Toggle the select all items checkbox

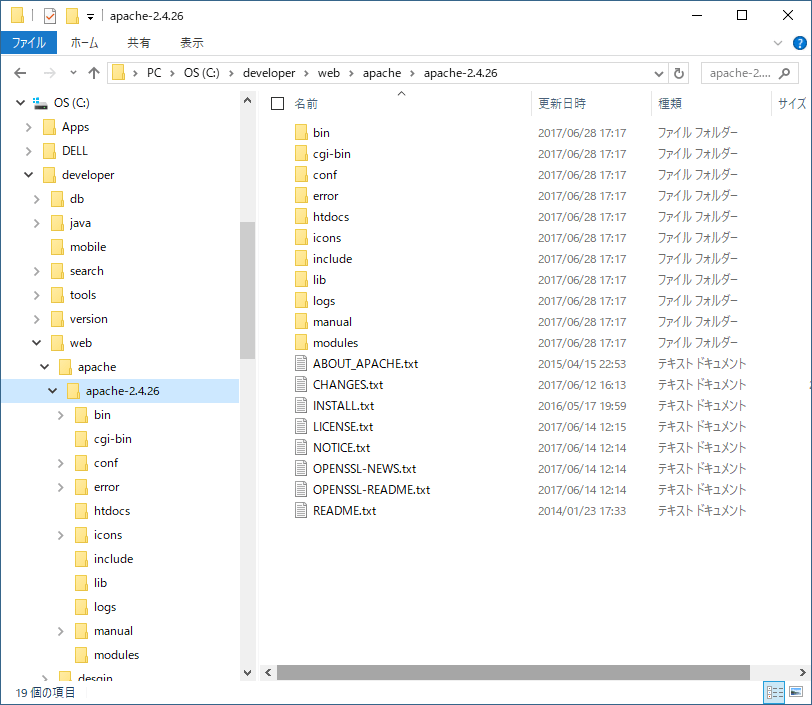pyautogui.click(x=278, y=103)
